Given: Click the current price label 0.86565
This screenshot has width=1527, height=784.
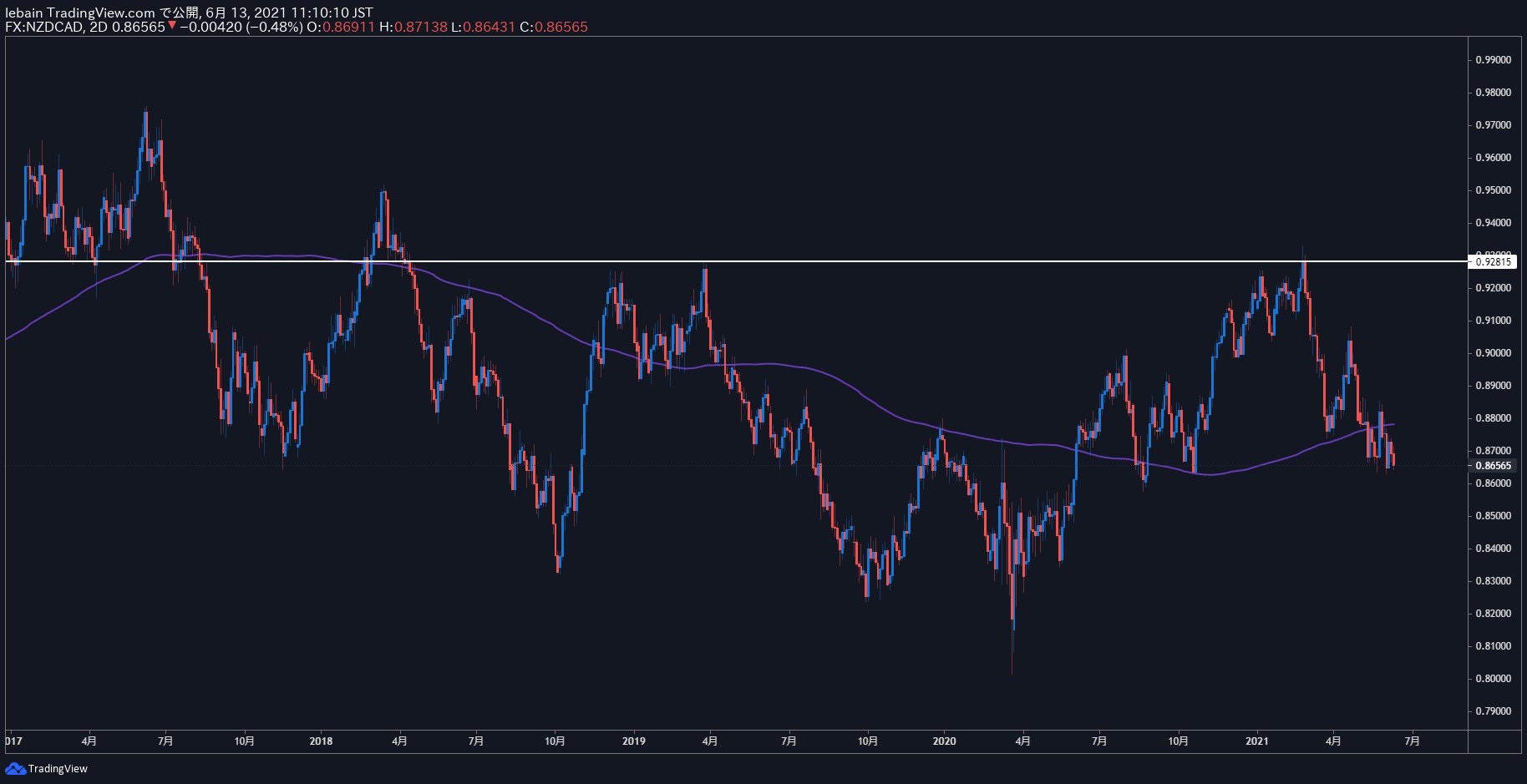Looking at the screenshot, I should 1494,466.
